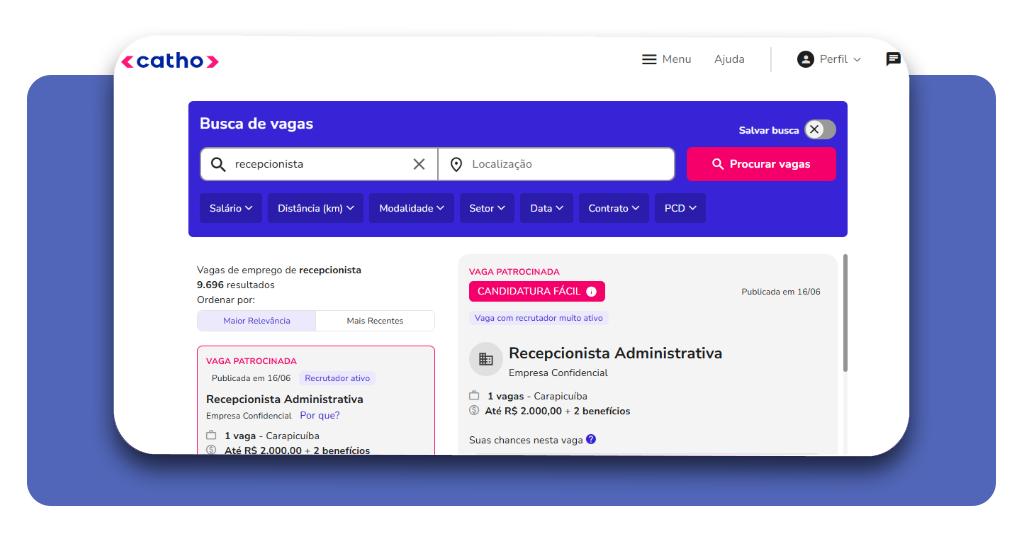This screenshot has width=1024, height=536.
Task: Click the Empresa Confidencial text in the detail panel
Action: [x=558, y=373]
